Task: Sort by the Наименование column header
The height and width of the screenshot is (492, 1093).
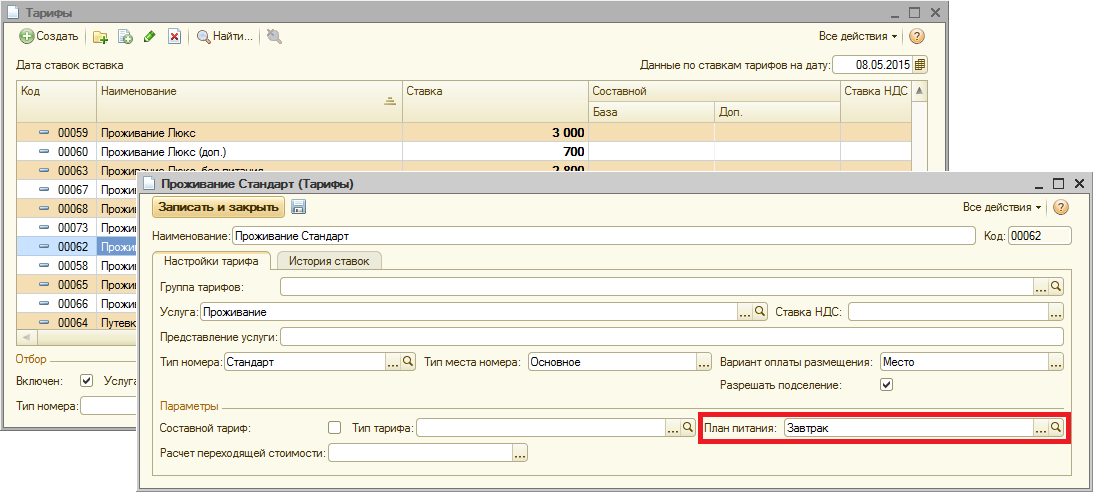Action: (249, 102)
